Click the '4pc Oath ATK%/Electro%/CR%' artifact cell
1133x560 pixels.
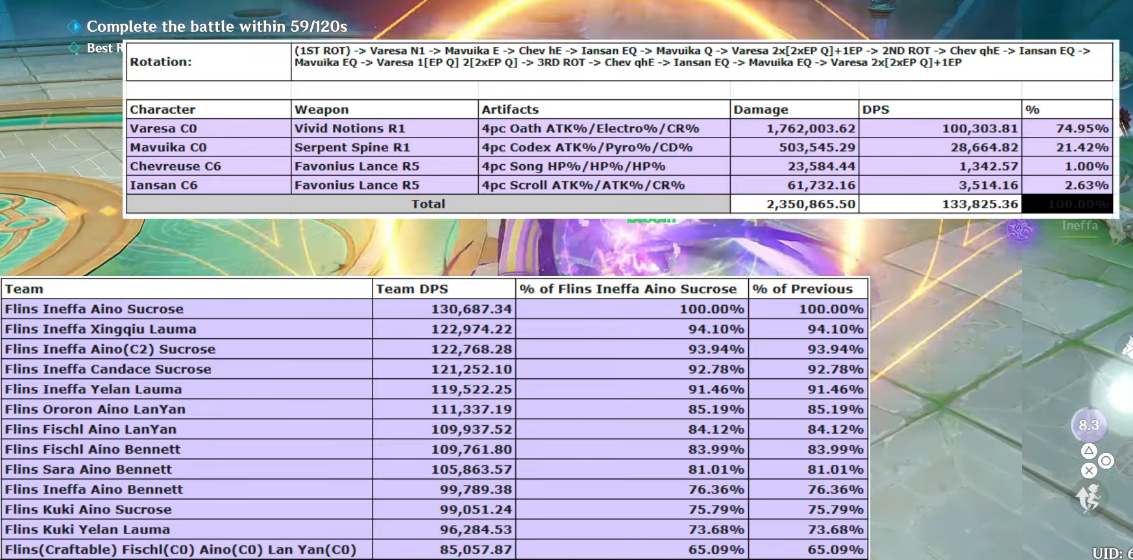pos(605,129)
